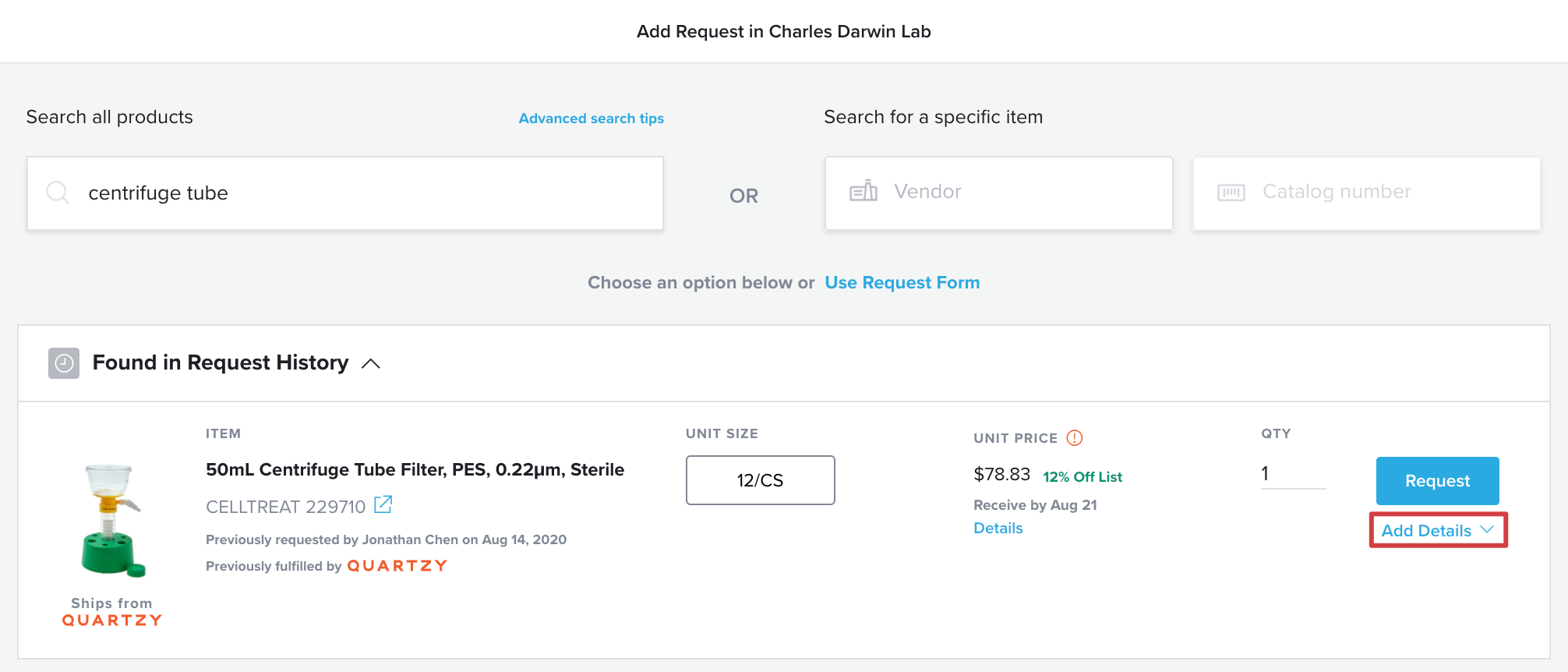The height and width of the screenshot is (672, 1568).
Task: Collapse the Found in Request History section
Action: [371, 363]
